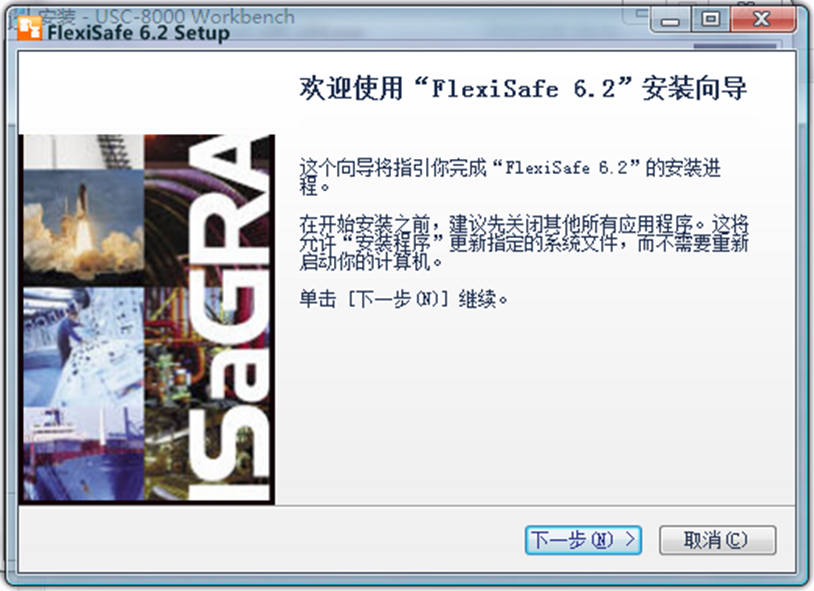The height and width of the screenshot is (591, 814).
Task: Click the FlexiSafe 6.2 Setup title text
Action: [x=138, y=33]
